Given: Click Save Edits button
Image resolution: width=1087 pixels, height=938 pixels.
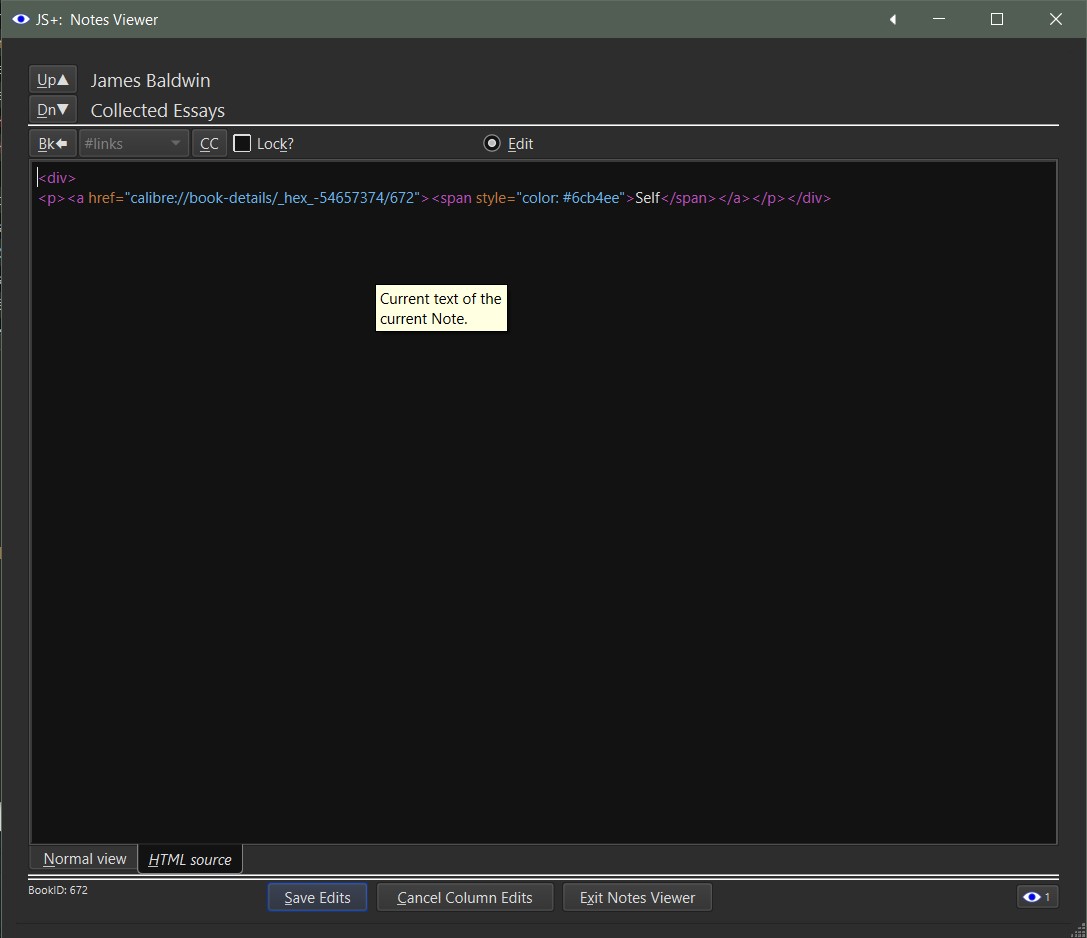Looking at the screenshot, I should tap(318, 897).
